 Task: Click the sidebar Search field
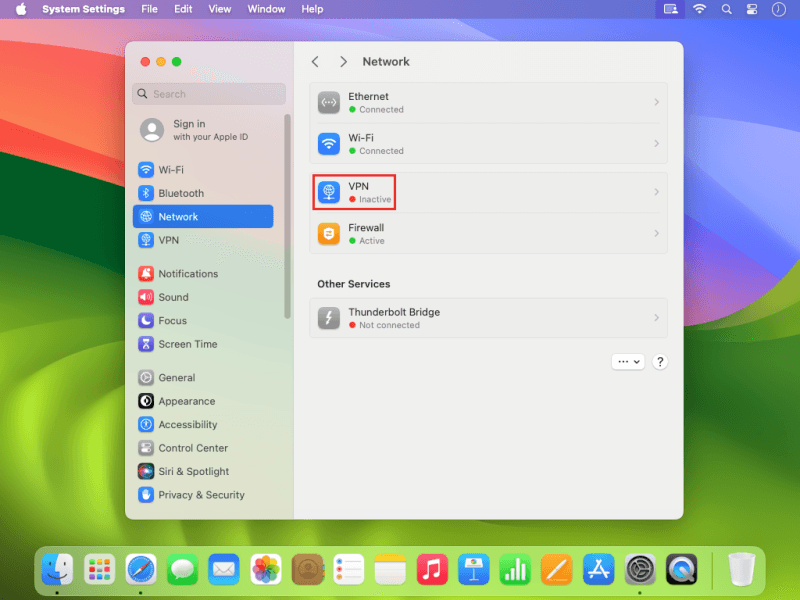(x=209, y=94)
